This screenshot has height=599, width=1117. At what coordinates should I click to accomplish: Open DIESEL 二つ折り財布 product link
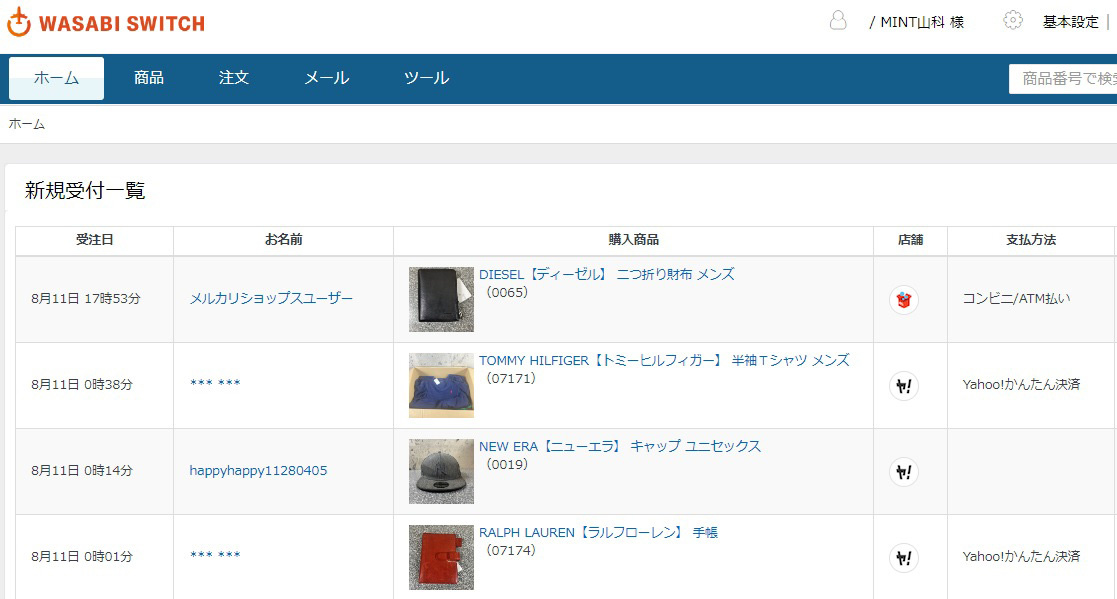(x=606, y=274)
